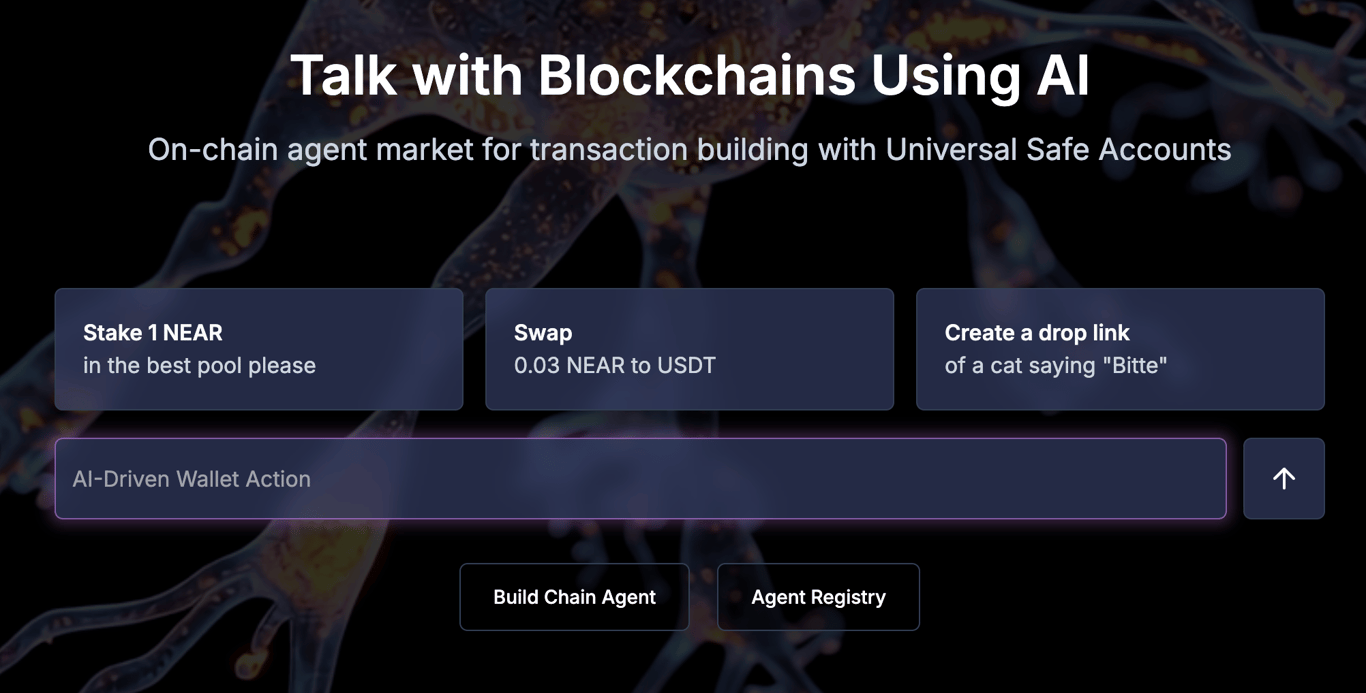Screen dimensions: 1366x693
Task: Click the 'of a cat saying Bitte' text
Action: (1056, 366)
